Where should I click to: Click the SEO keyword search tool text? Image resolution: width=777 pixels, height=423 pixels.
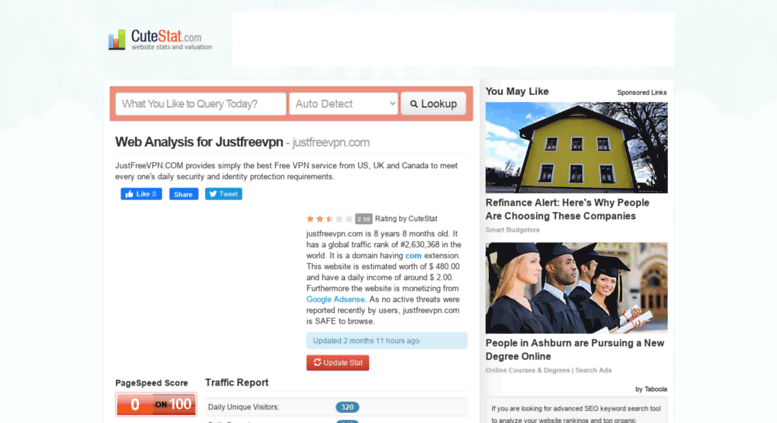point(576,414)
